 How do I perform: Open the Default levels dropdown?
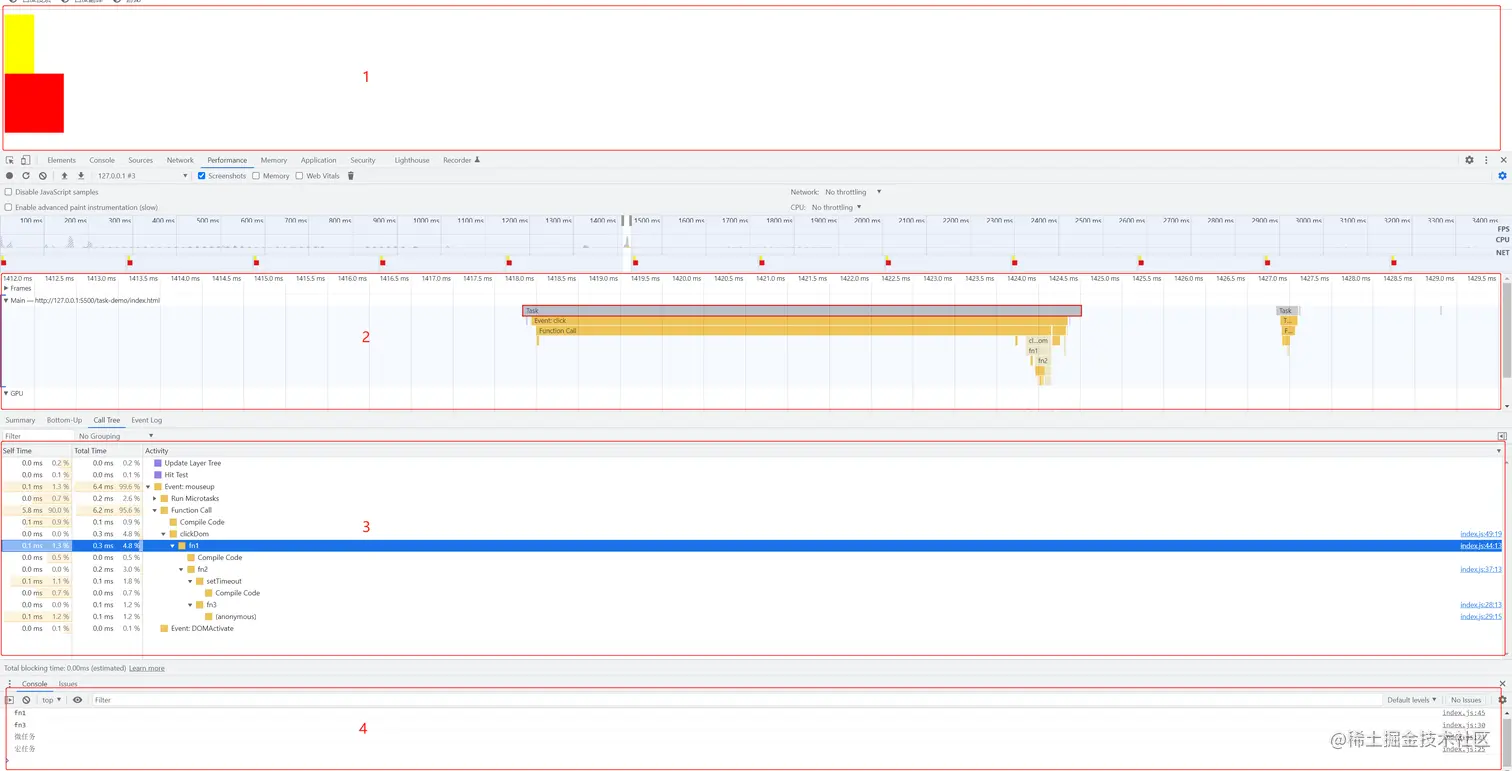tap(1412, 700)
